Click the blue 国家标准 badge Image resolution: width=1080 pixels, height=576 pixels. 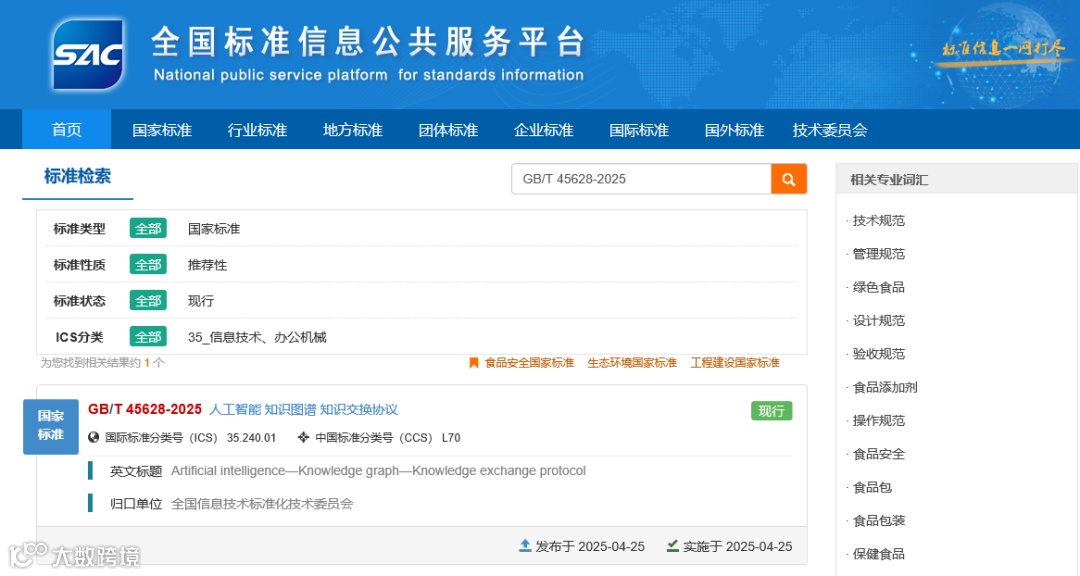tap(51, 426)
